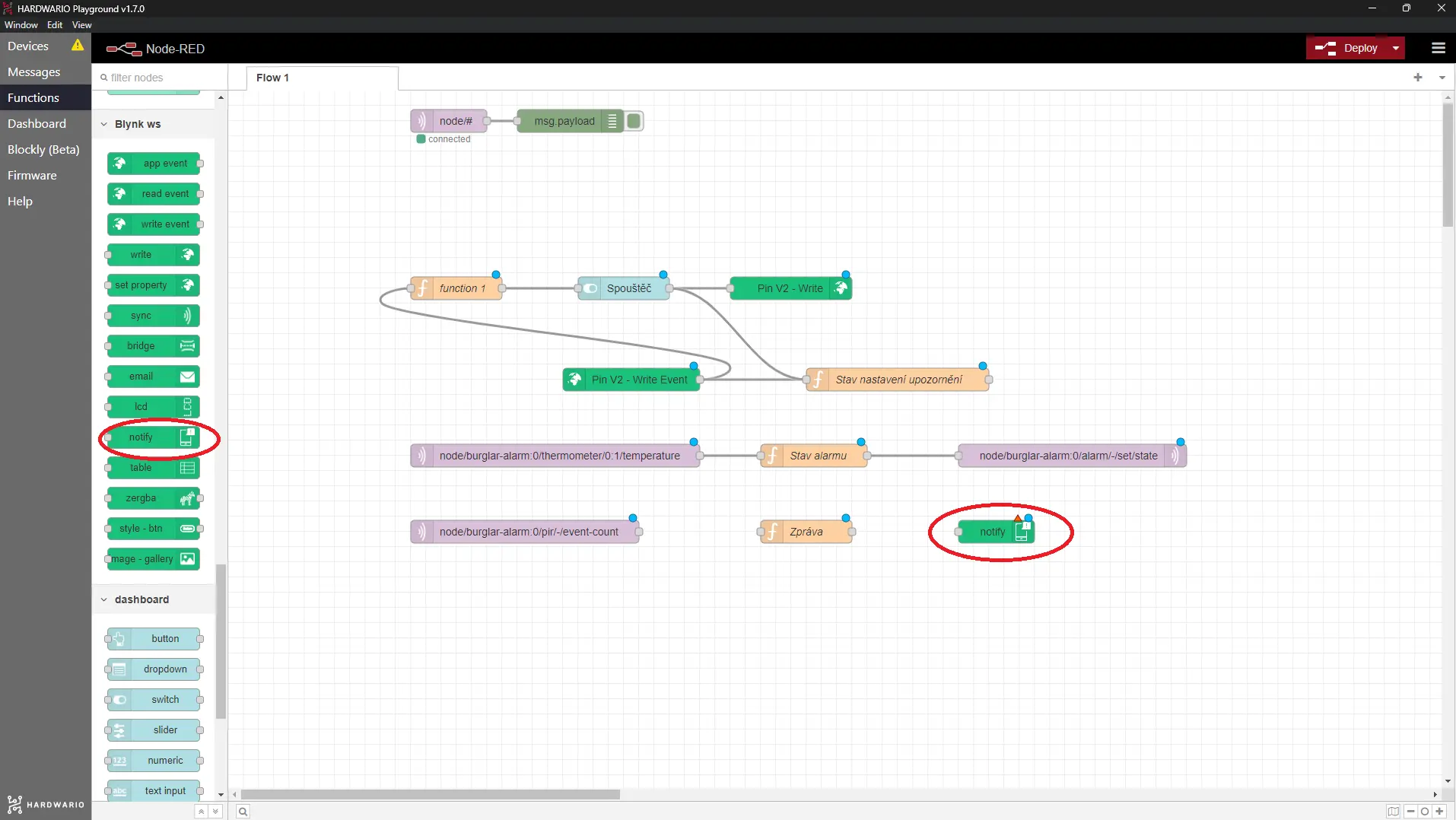This screenshot has width=1456, height=820.
Task: Click the Zpráva function node
Action: click(806, 532)
